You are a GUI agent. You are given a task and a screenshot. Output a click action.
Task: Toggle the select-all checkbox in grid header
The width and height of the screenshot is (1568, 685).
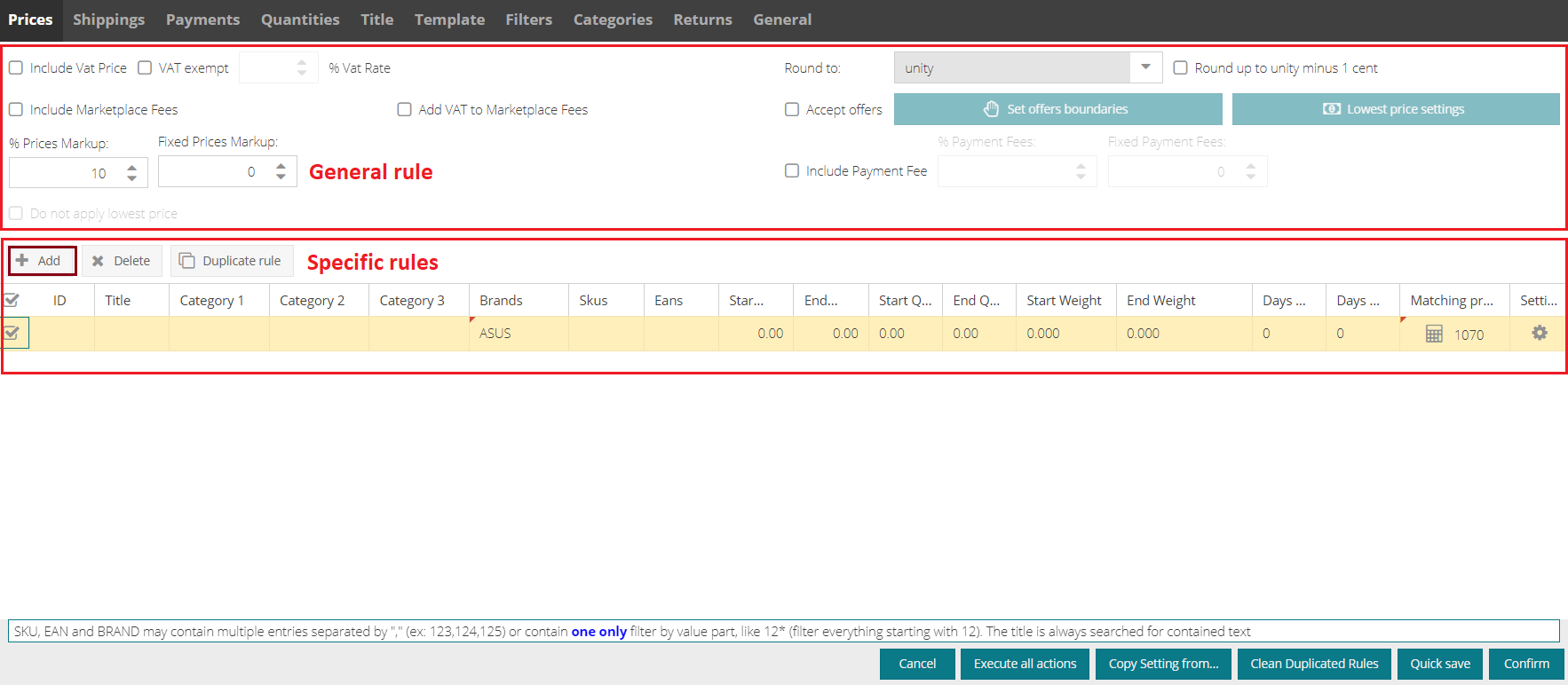pyautogui.click(x=12, y=300)
